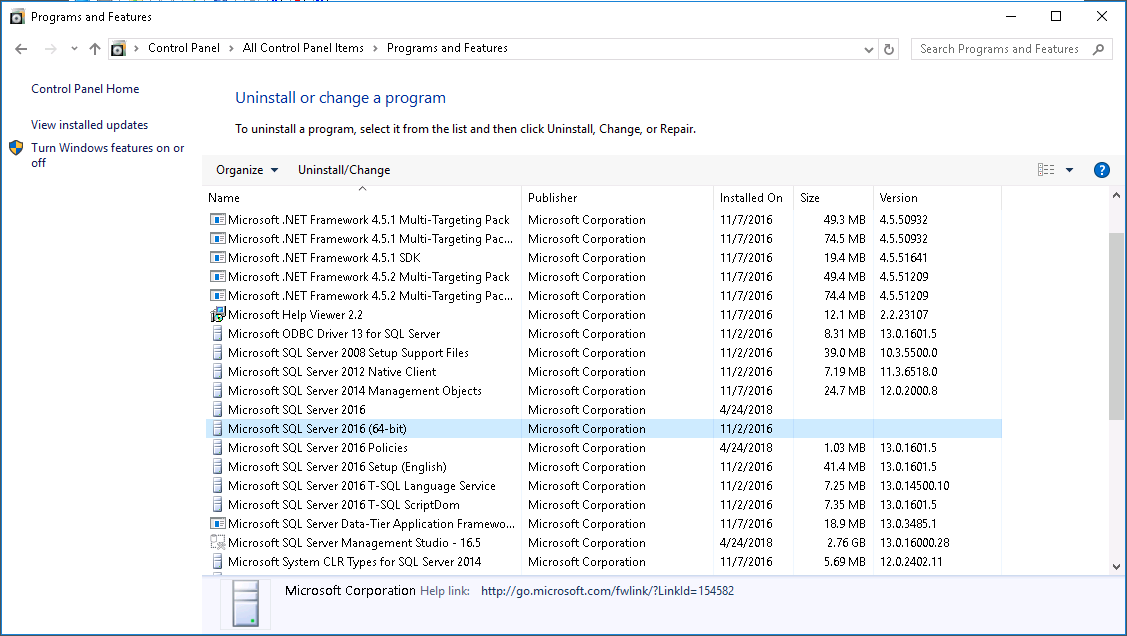Refresh the Programs and Features list
The height and width of the screenshot is (636, 1127).
(x=889, y=49)
